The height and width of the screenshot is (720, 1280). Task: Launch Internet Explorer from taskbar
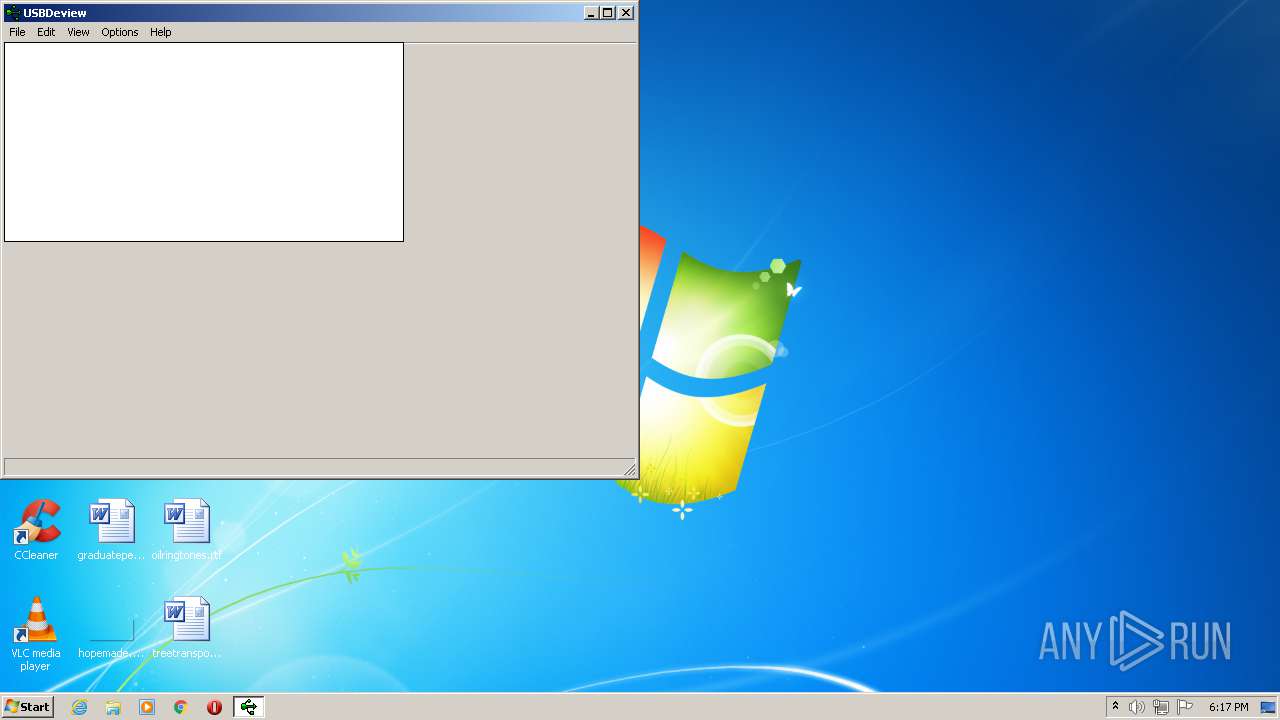pyautogui.click(x=79, y=707)
